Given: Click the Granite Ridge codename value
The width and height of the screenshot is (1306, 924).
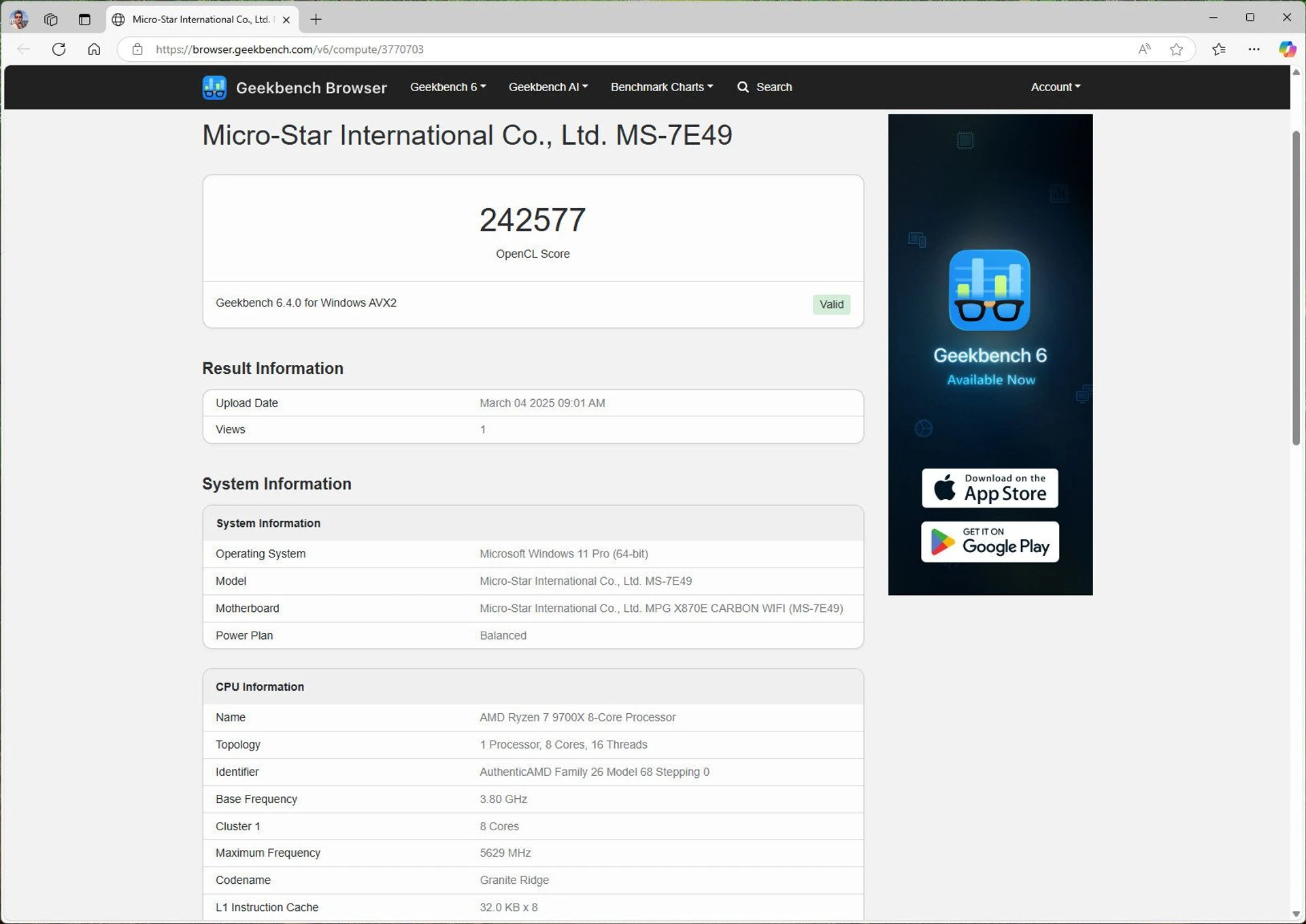Looking at the screenshot, I should [x=514, y=880].
